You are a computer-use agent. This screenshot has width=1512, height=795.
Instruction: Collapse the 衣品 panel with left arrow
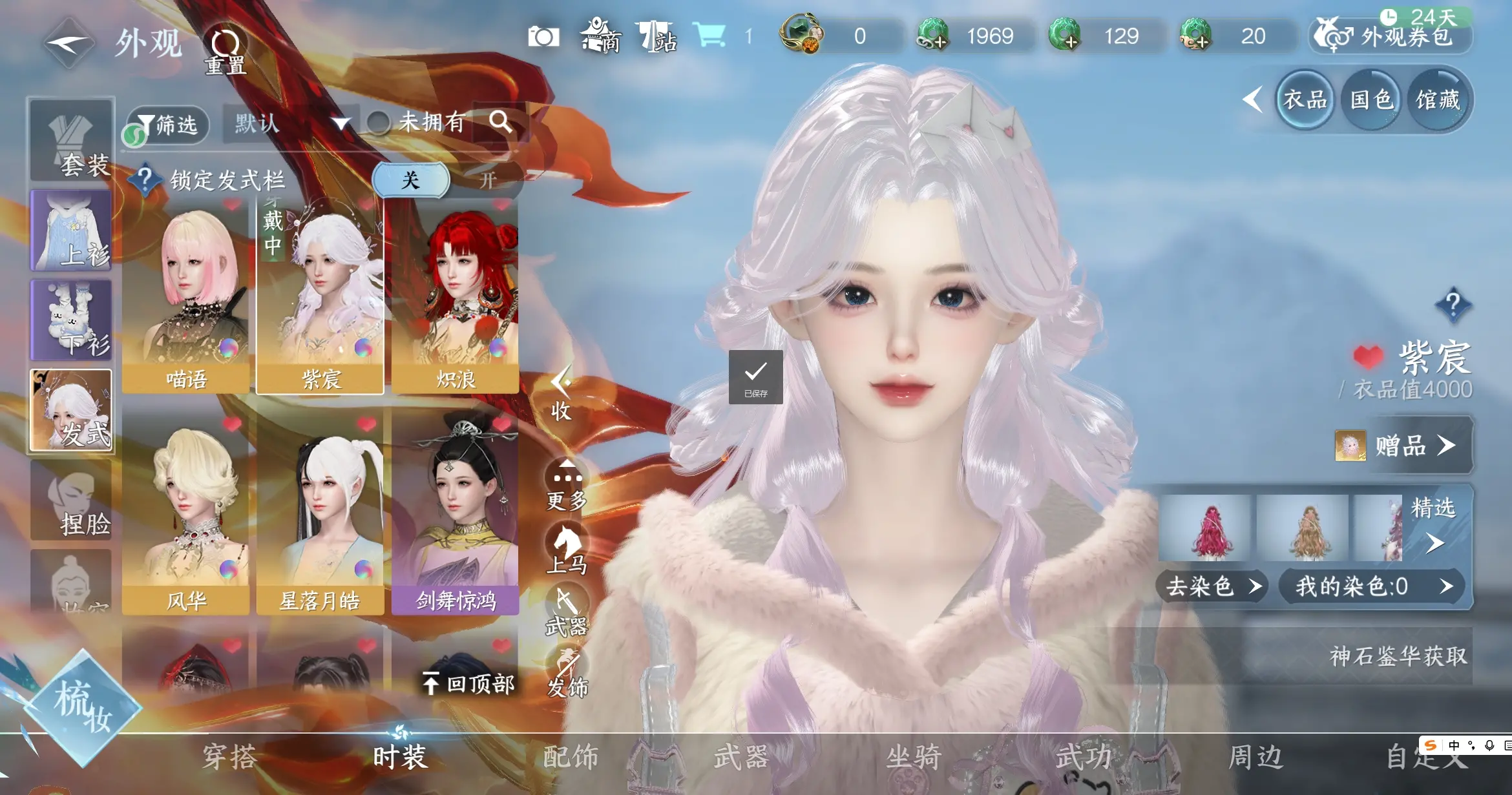pyautogui.click(x=1252, y=99)
